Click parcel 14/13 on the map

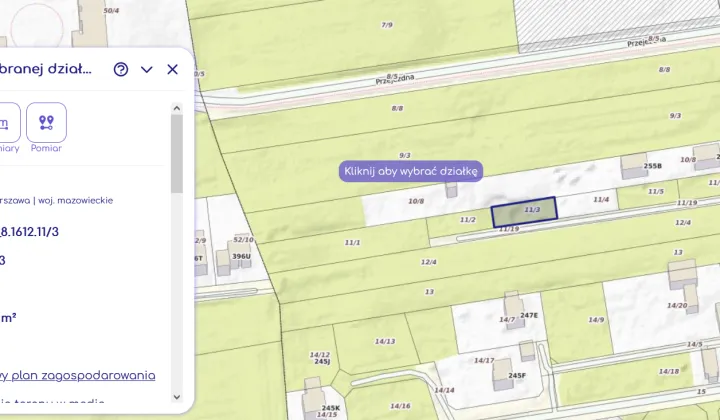[385, 341]
